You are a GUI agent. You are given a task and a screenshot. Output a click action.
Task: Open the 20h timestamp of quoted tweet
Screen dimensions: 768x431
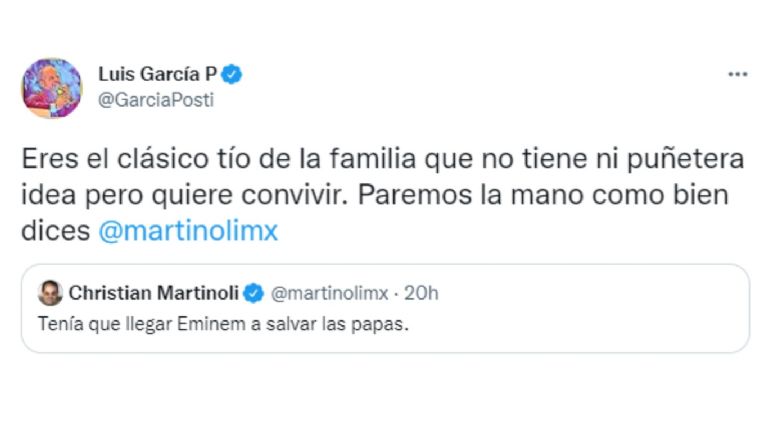coord(421,293)
